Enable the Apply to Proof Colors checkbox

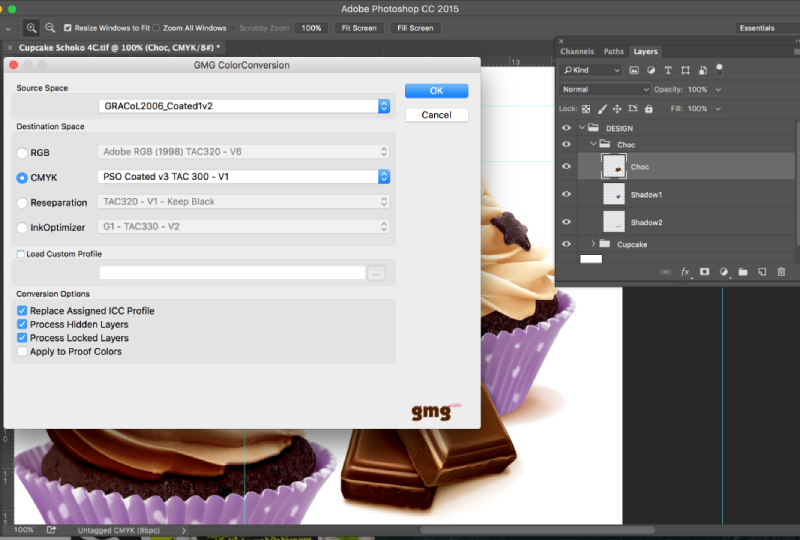click(x=22, y=351)
